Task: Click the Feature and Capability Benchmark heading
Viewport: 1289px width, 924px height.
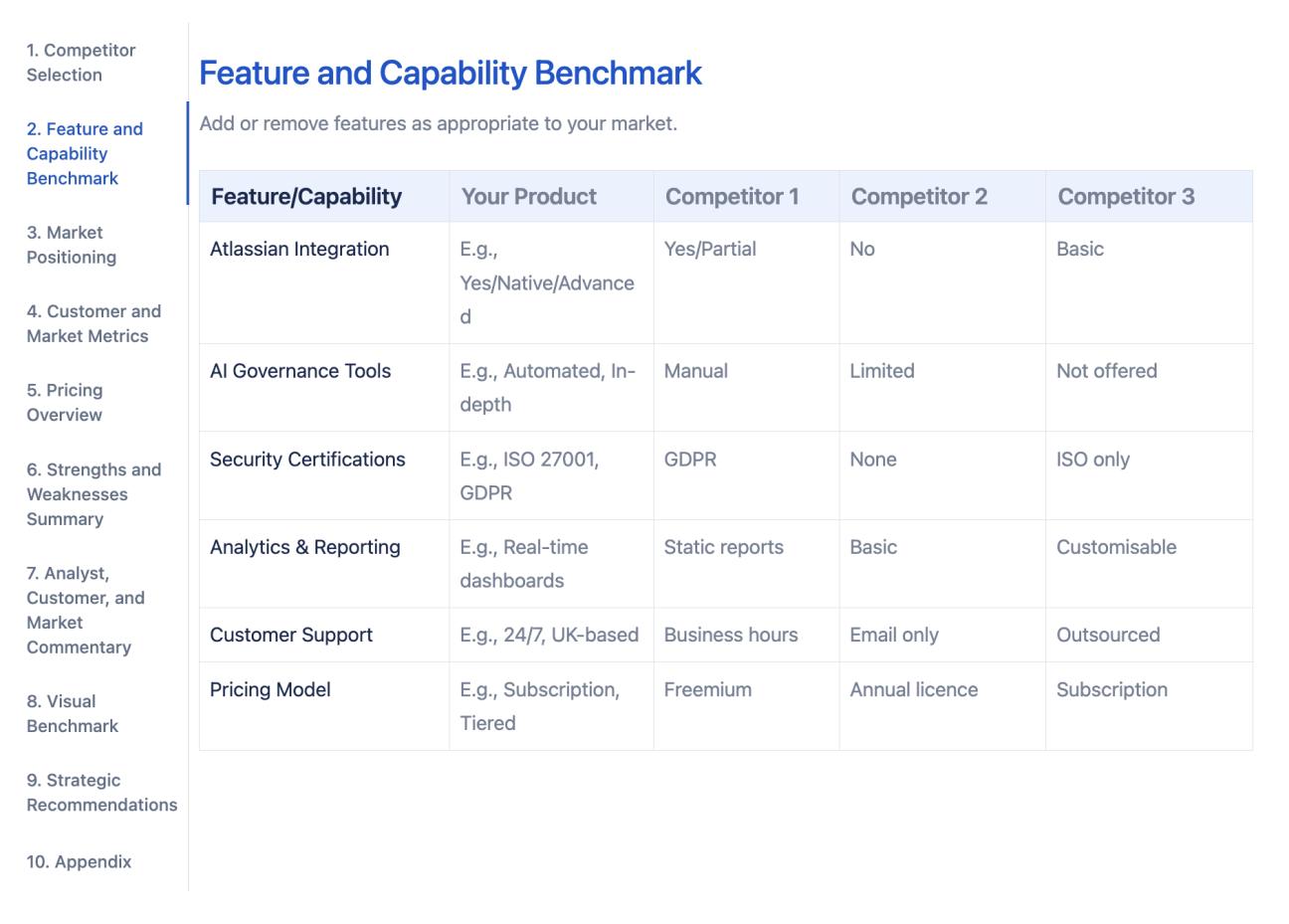Action: tap(451, 73)
